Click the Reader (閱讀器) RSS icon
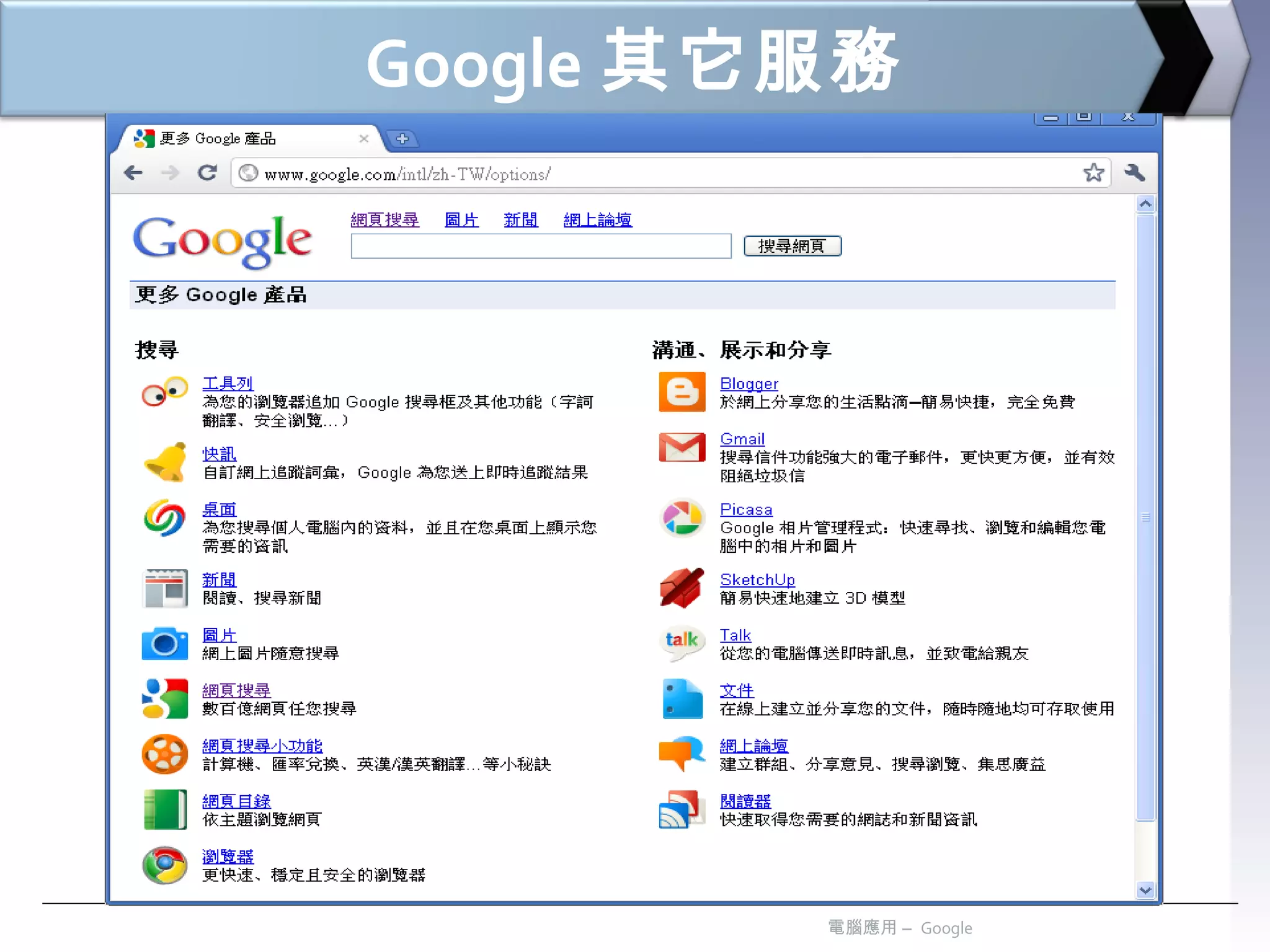This screenshot has height=952, width=1270. point(682,809)
